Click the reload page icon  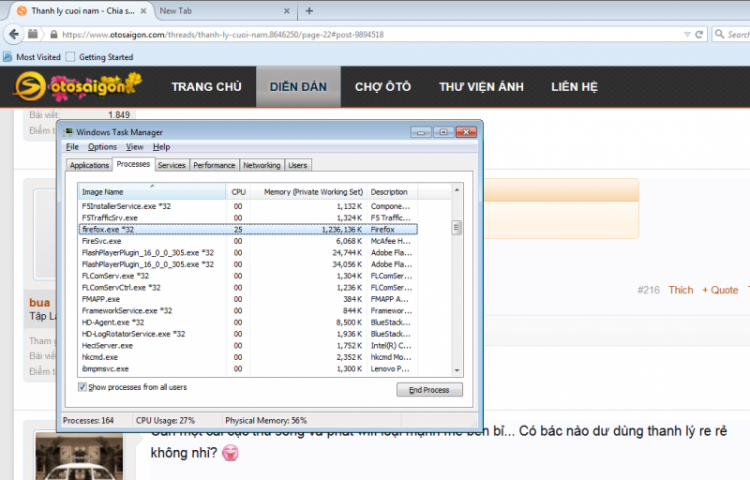699,34
